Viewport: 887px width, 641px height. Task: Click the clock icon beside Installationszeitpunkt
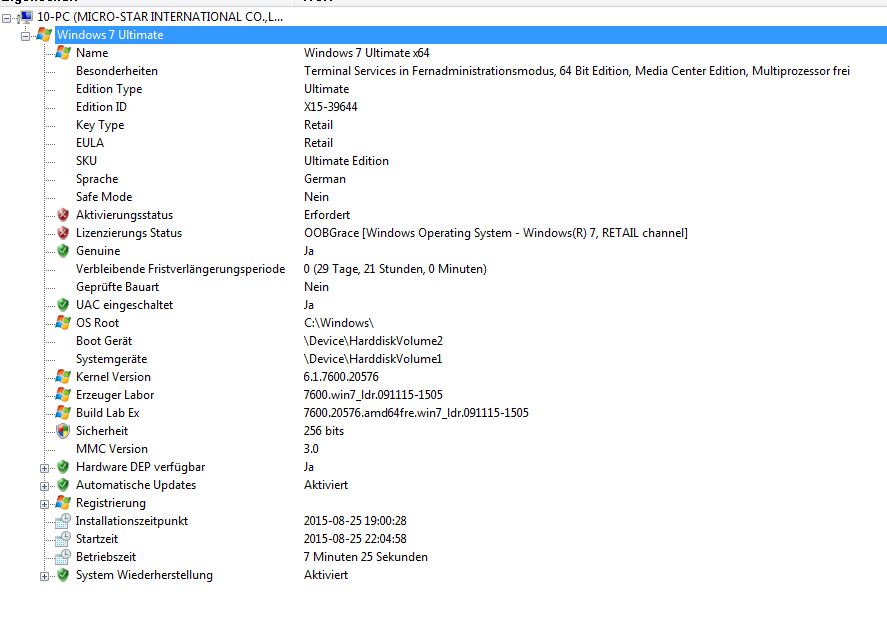point(63,521)
